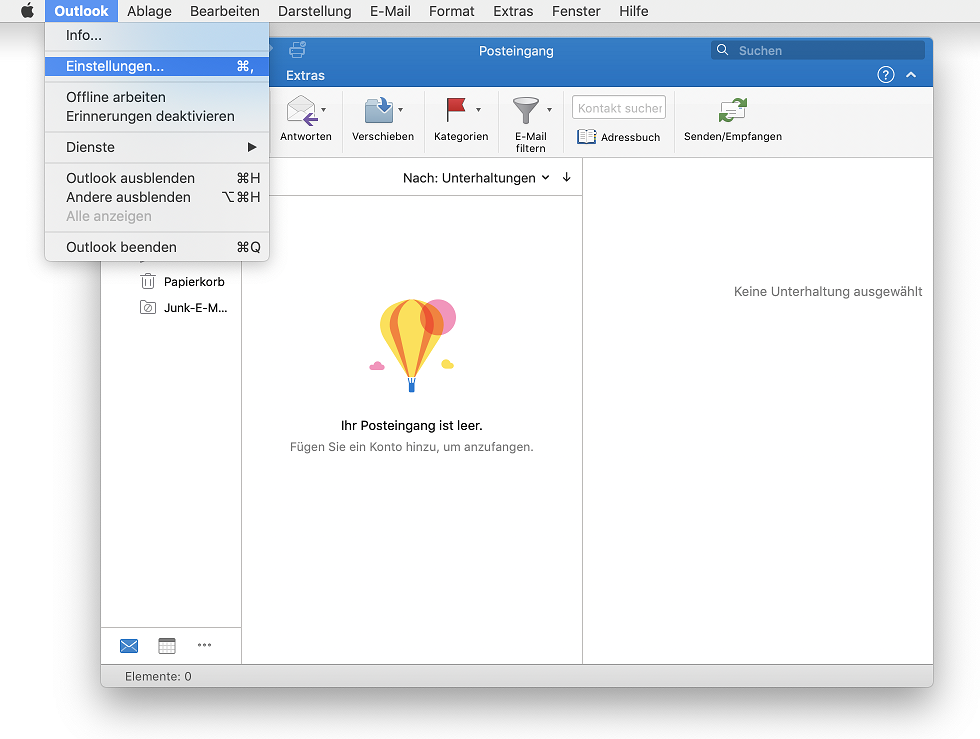Expand the Dienste submenu
Image resolution: width=980 pixels, height=739 pixels.
(157, 148)
